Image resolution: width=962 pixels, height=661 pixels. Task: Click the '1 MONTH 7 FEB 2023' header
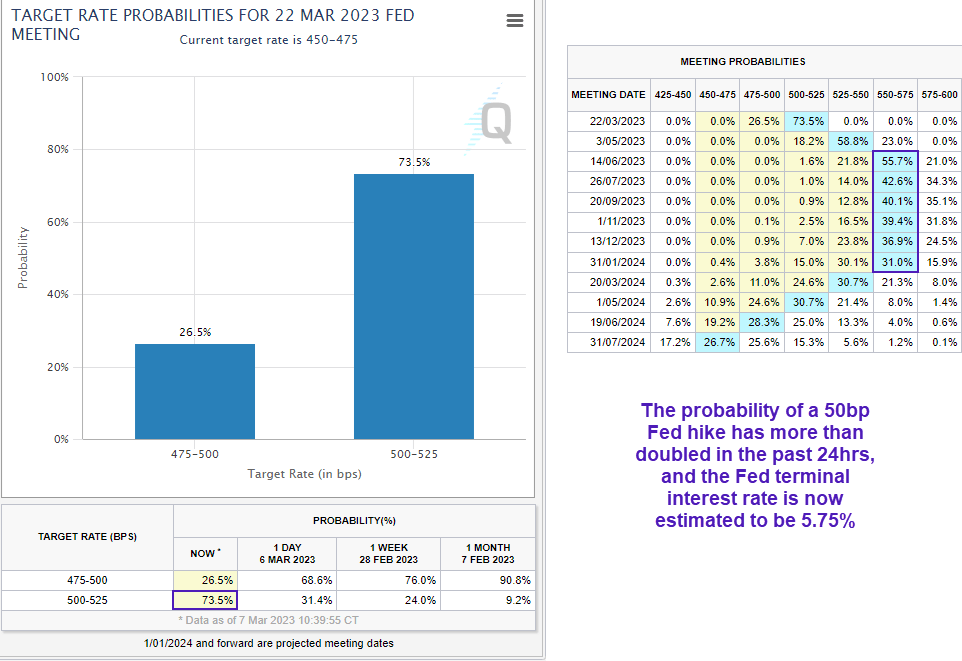(488, 554)
